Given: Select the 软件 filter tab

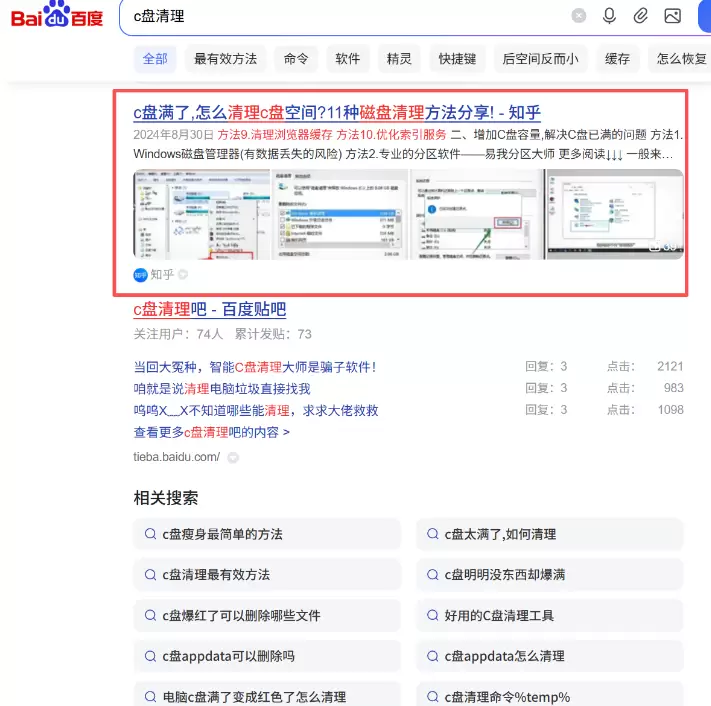Looking at the screenshot, I should click(348, 59).
